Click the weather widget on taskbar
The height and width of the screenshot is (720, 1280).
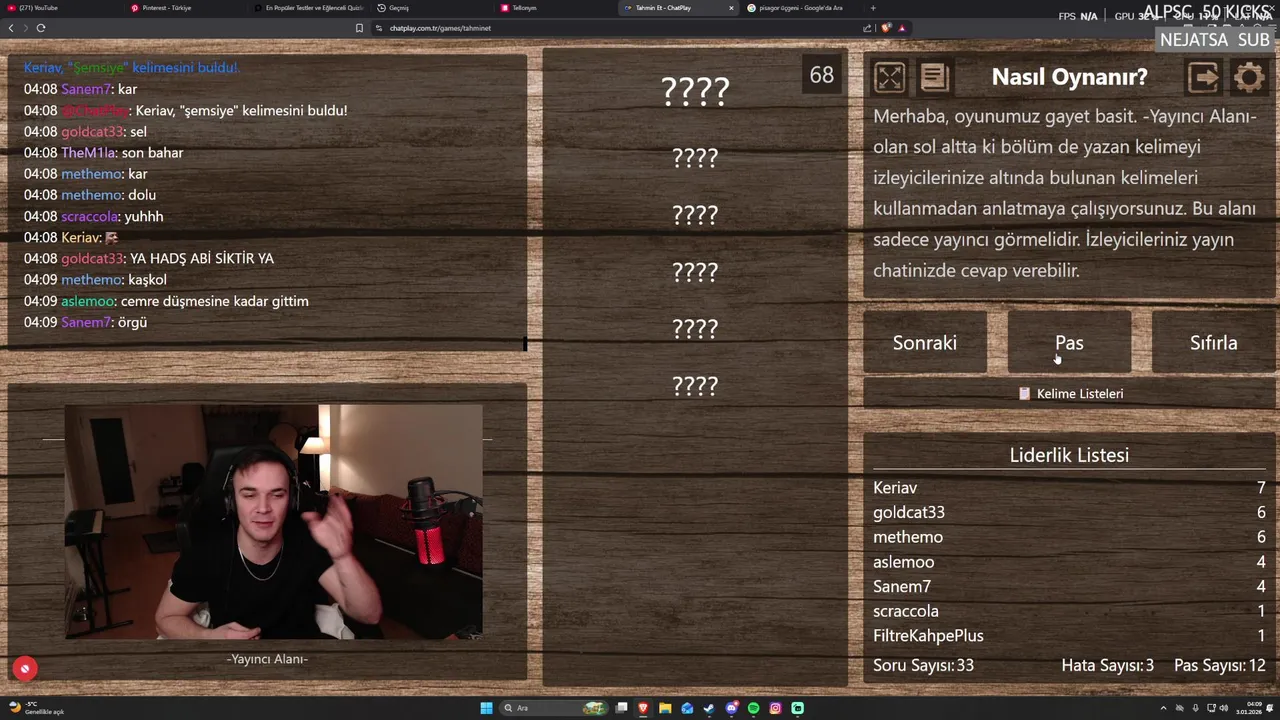(x=38, y=708)
